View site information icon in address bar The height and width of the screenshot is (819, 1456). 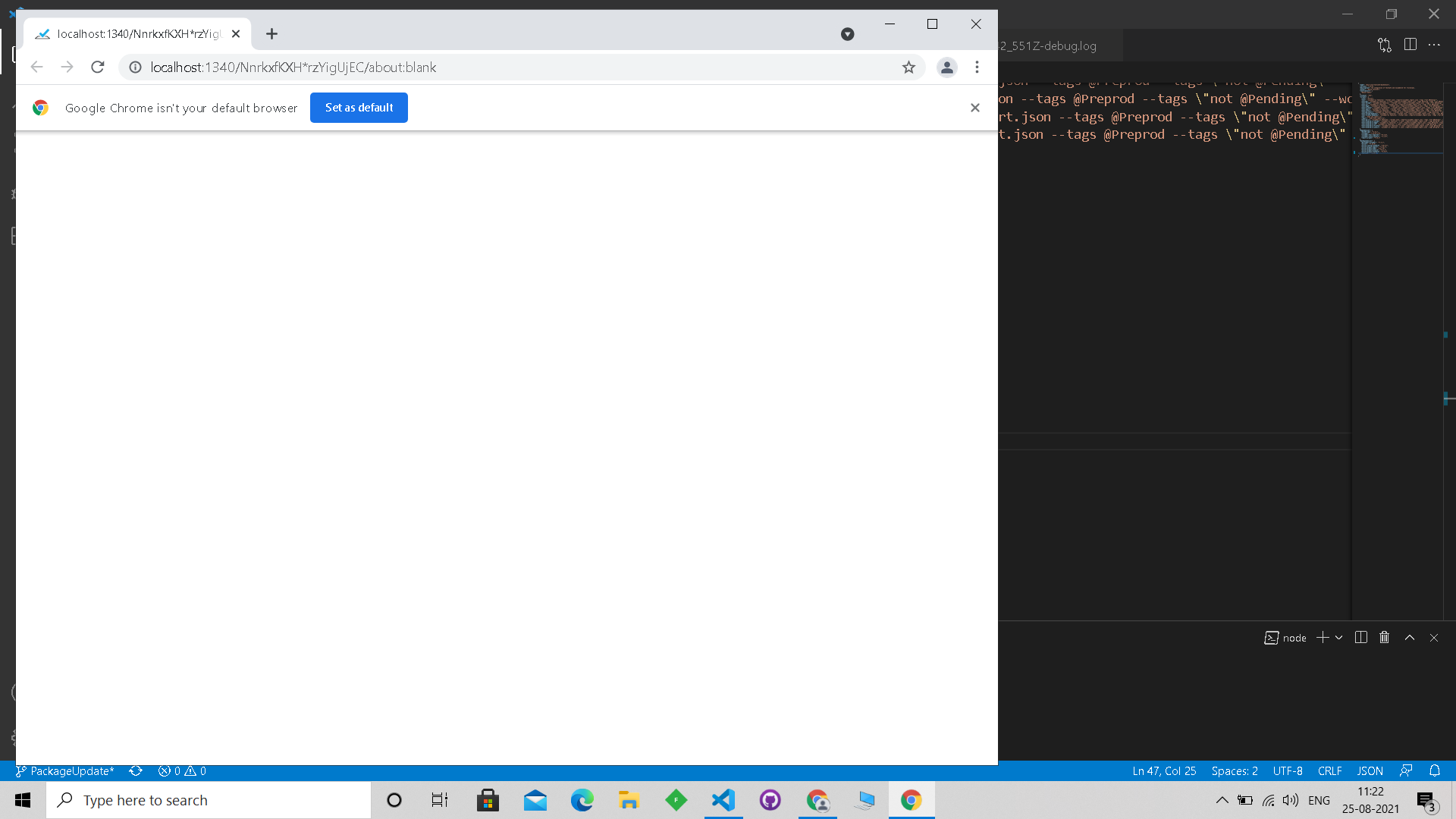click(x=135, y=67)
